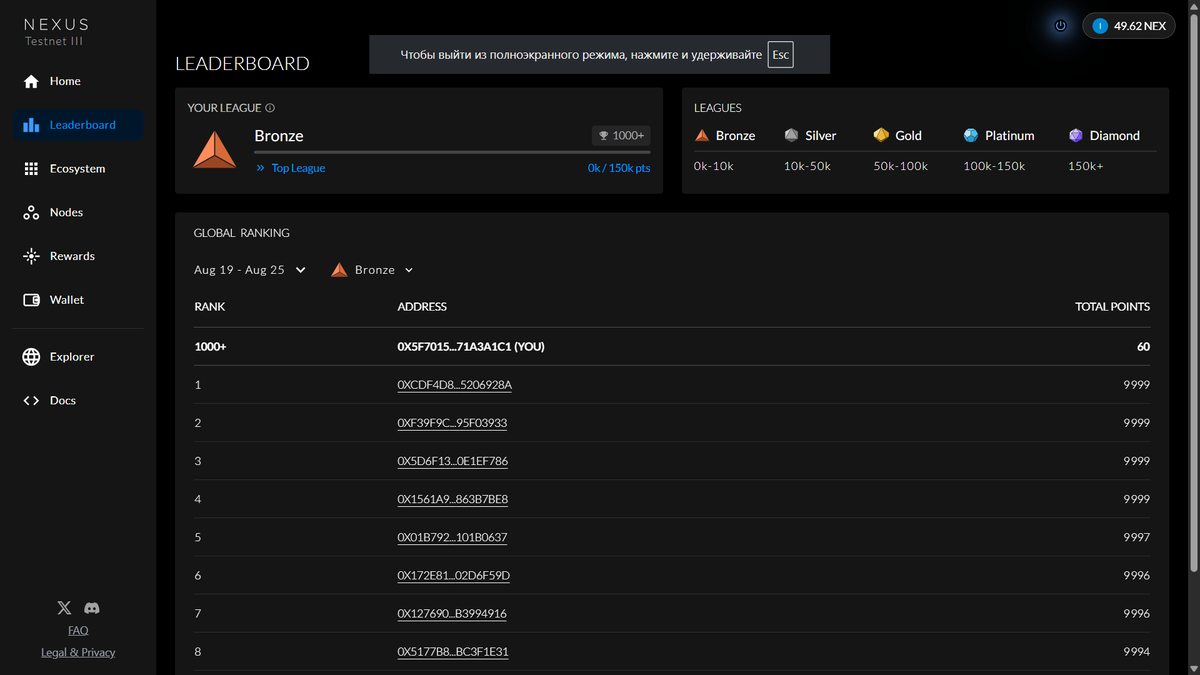Click the Esc key hint in fullscreen notice
The width and height of the screenshot is (1200, 675).
point(781,55)
